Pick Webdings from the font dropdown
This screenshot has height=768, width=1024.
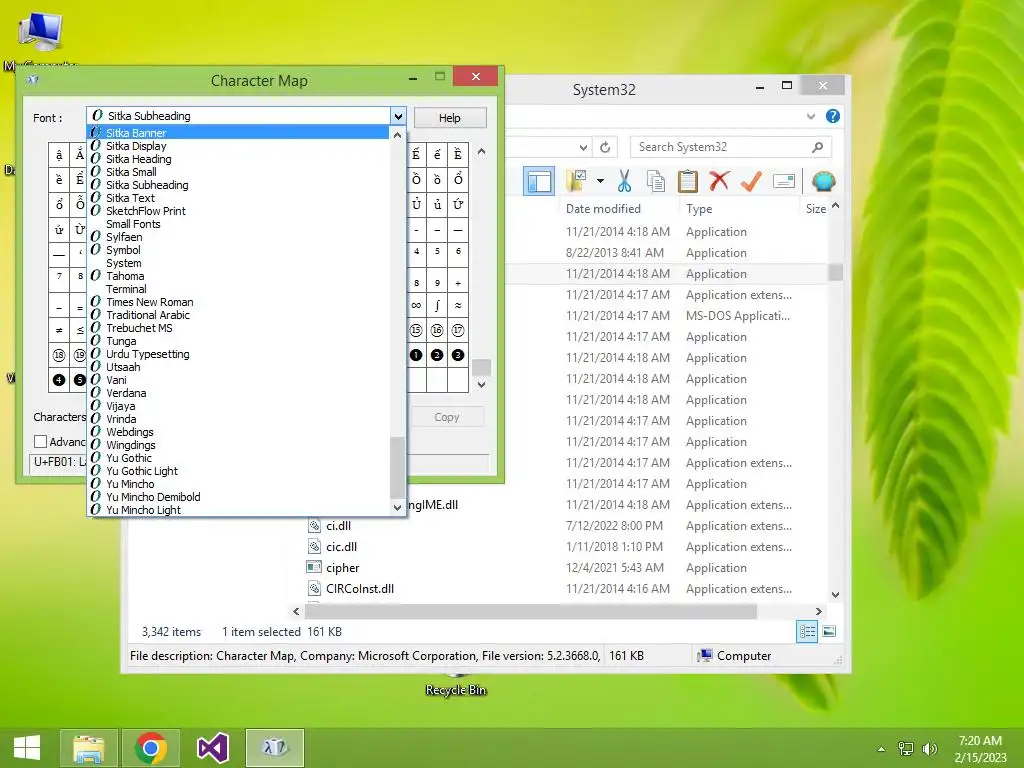click(x=238, y=432)
